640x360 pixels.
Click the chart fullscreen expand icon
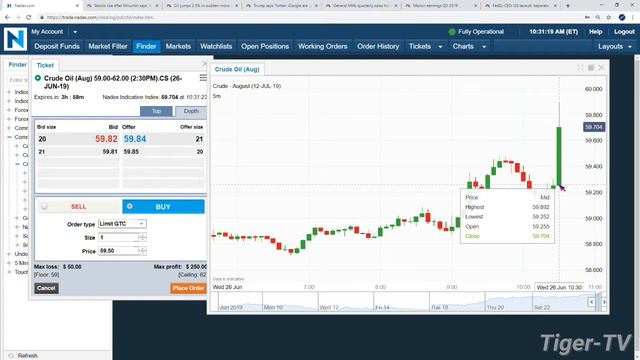(580, 68)
